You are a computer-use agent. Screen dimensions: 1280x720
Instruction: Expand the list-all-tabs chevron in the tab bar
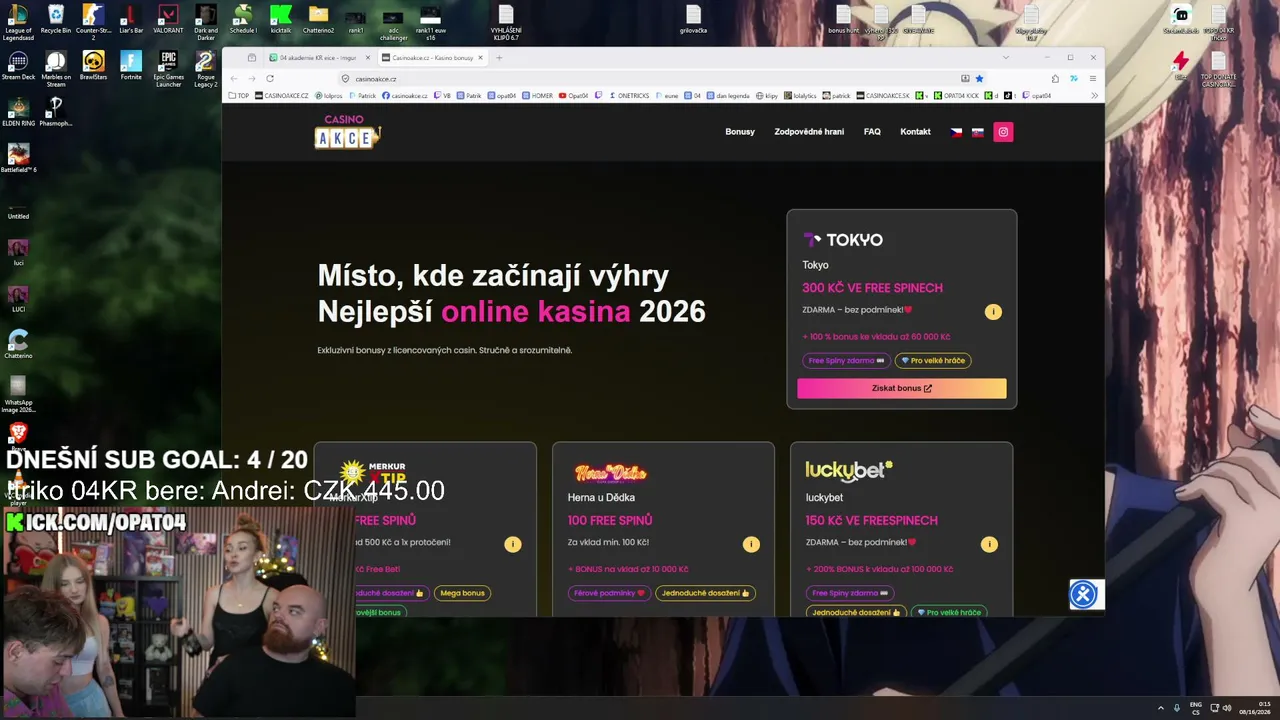[1006, 58]
